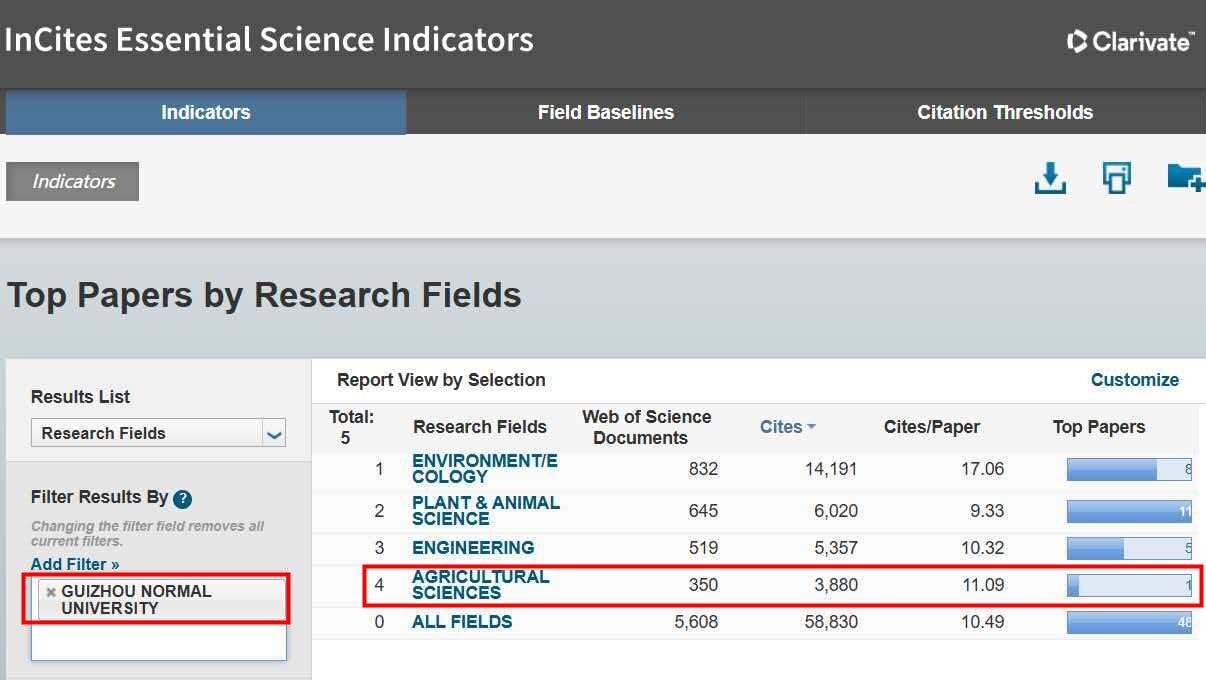The height and width of the screenshot is (680, 1206).
Task: Open the Research Fields results list dropdown
Action: (x=274, y=434)
